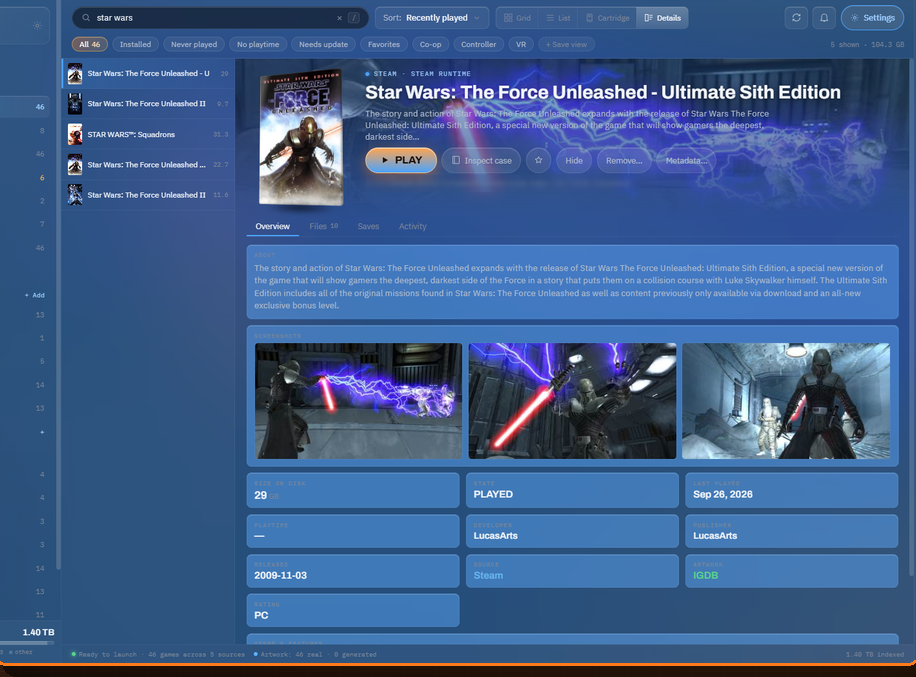The width and height of the screenshot is (916, 677).
Task: Filter by Installed games
Action: point(136,44)
